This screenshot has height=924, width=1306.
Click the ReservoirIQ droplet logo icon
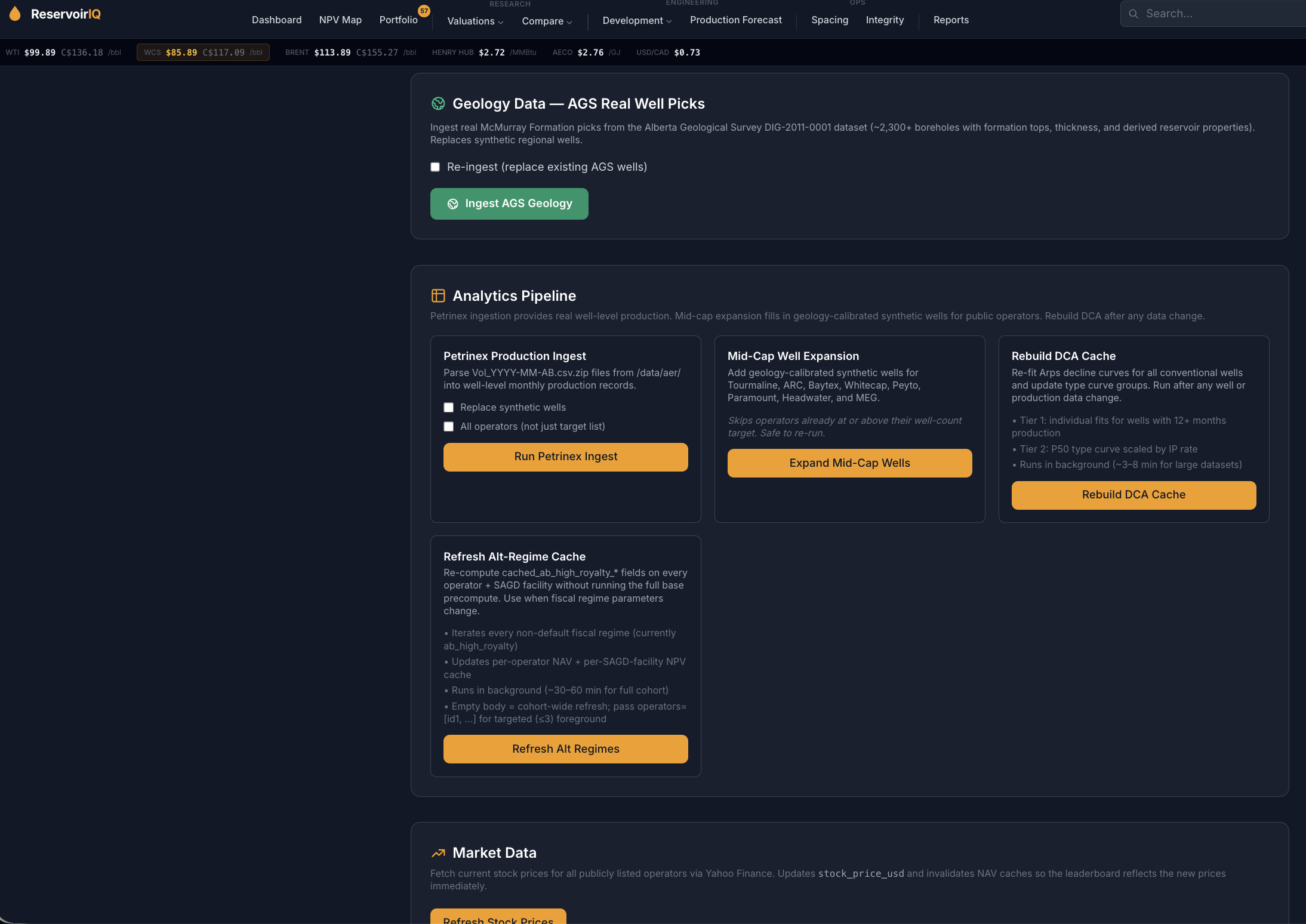pyautogui.click(x=15, y=14)
